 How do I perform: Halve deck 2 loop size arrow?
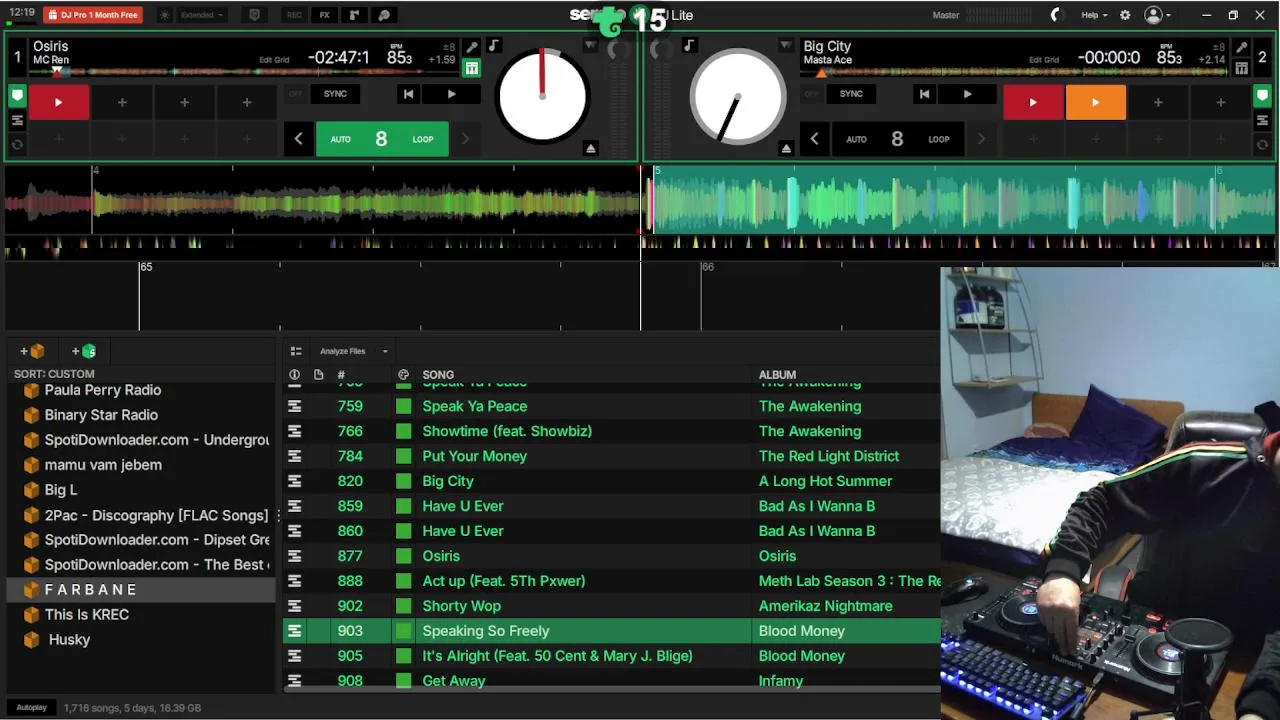(x=814, y=139)
